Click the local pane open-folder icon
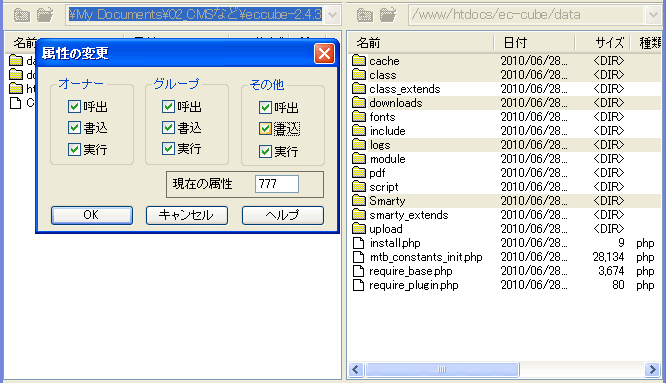 click(45, 15)
